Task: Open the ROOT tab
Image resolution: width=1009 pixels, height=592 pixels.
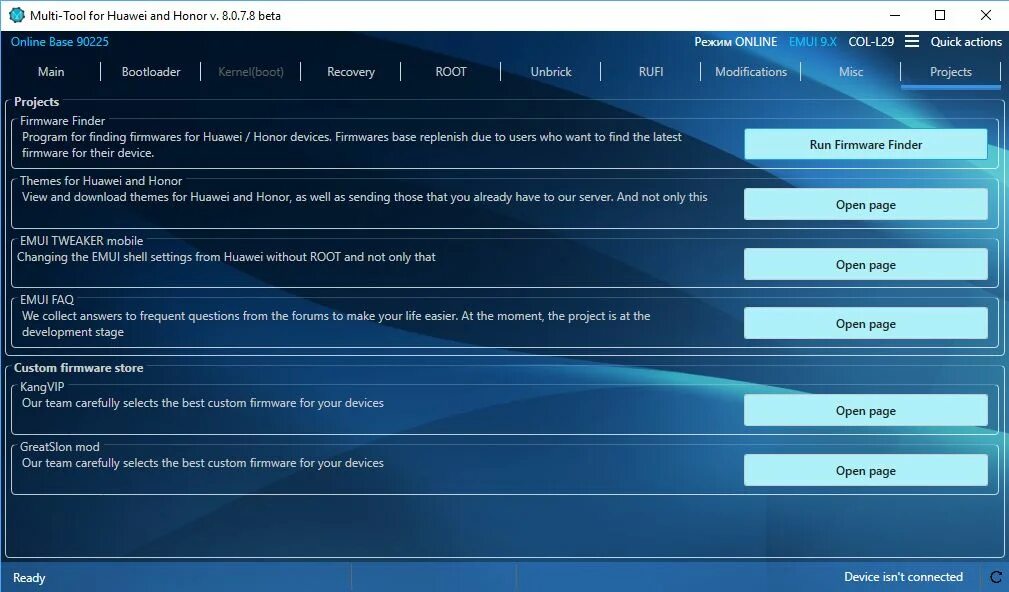Action: (450, 71)
